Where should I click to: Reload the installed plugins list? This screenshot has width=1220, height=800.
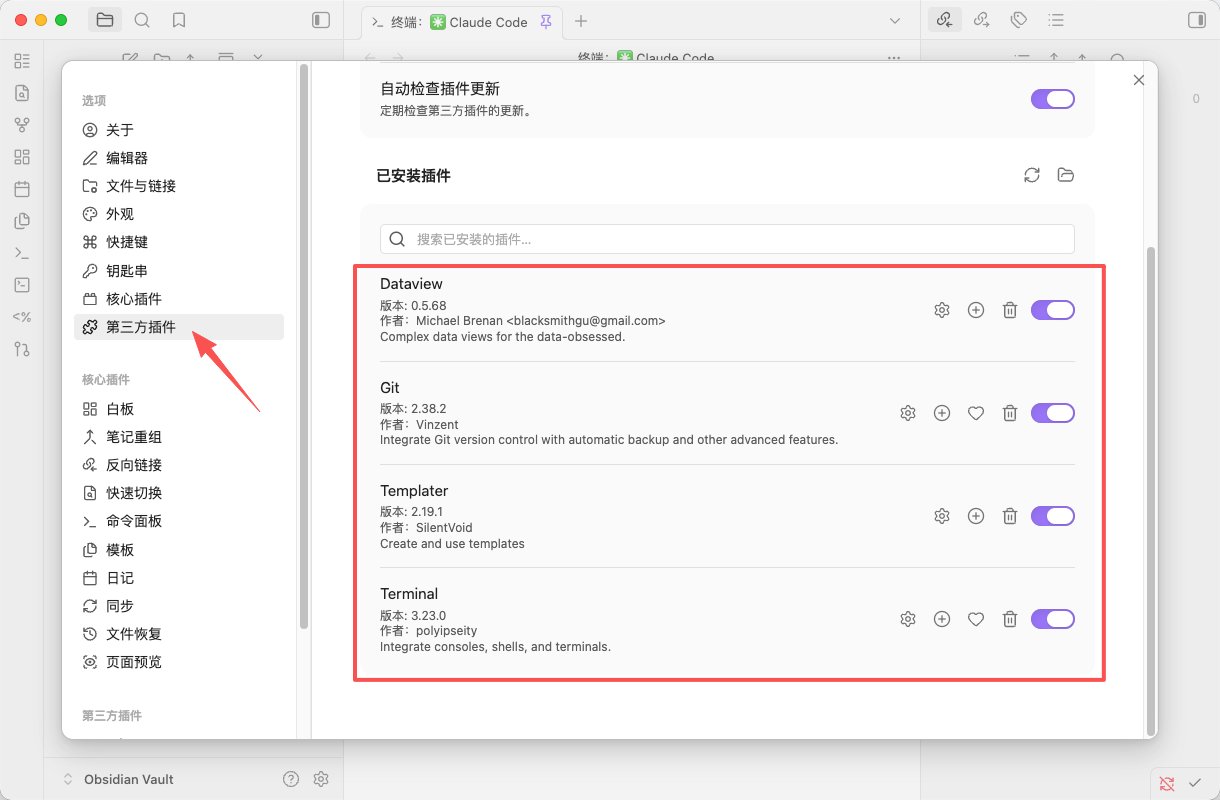click(1032, 175)
